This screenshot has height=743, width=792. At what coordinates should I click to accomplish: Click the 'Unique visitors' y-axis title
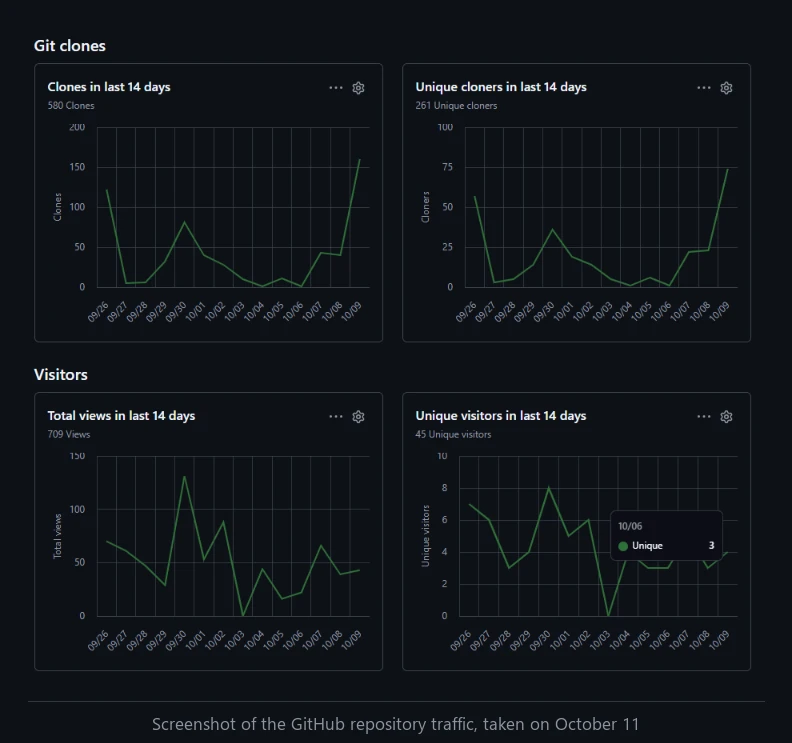[x=425, y=536]
